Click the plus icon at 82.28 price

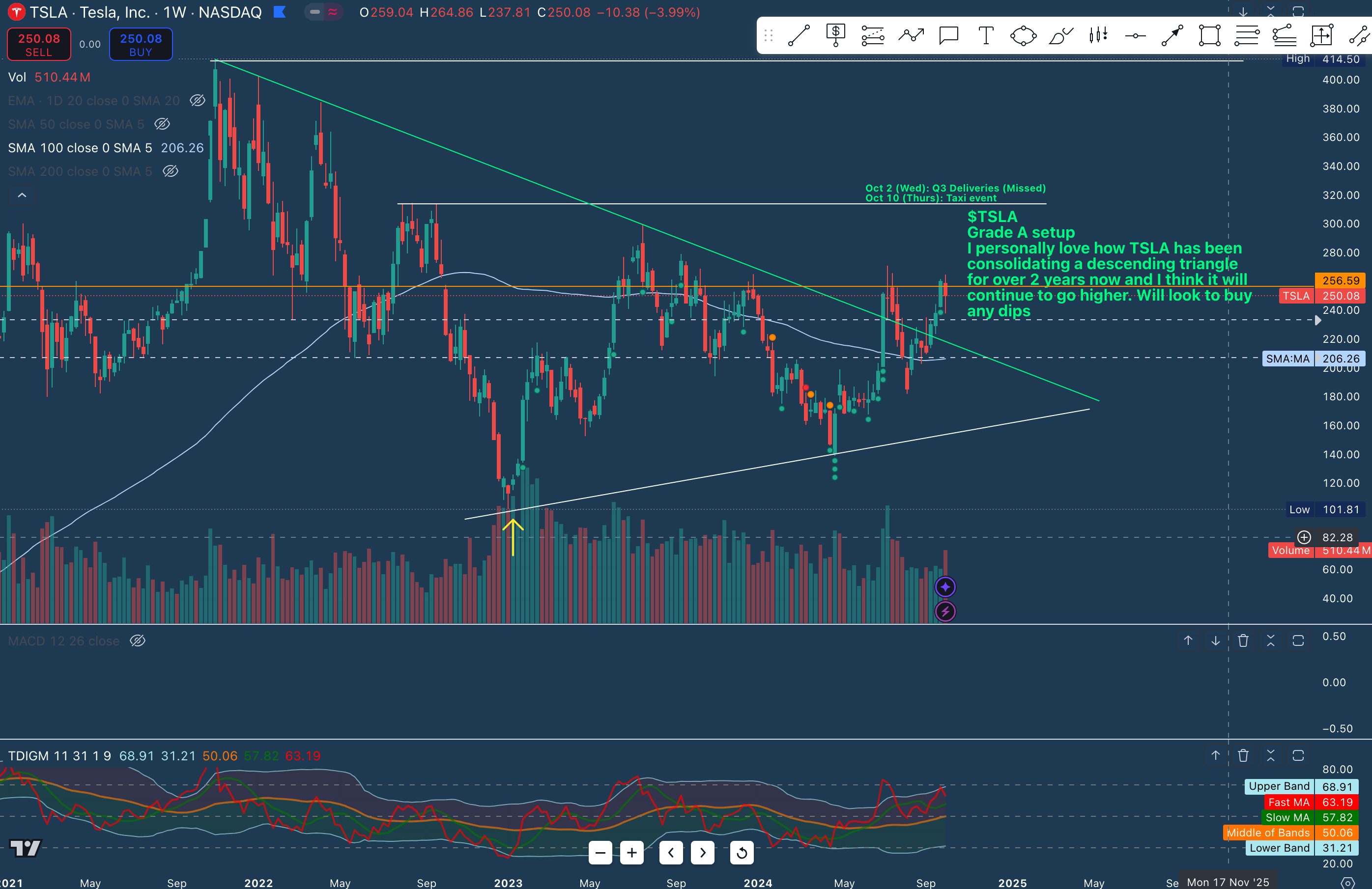(x=1303, y=537)
